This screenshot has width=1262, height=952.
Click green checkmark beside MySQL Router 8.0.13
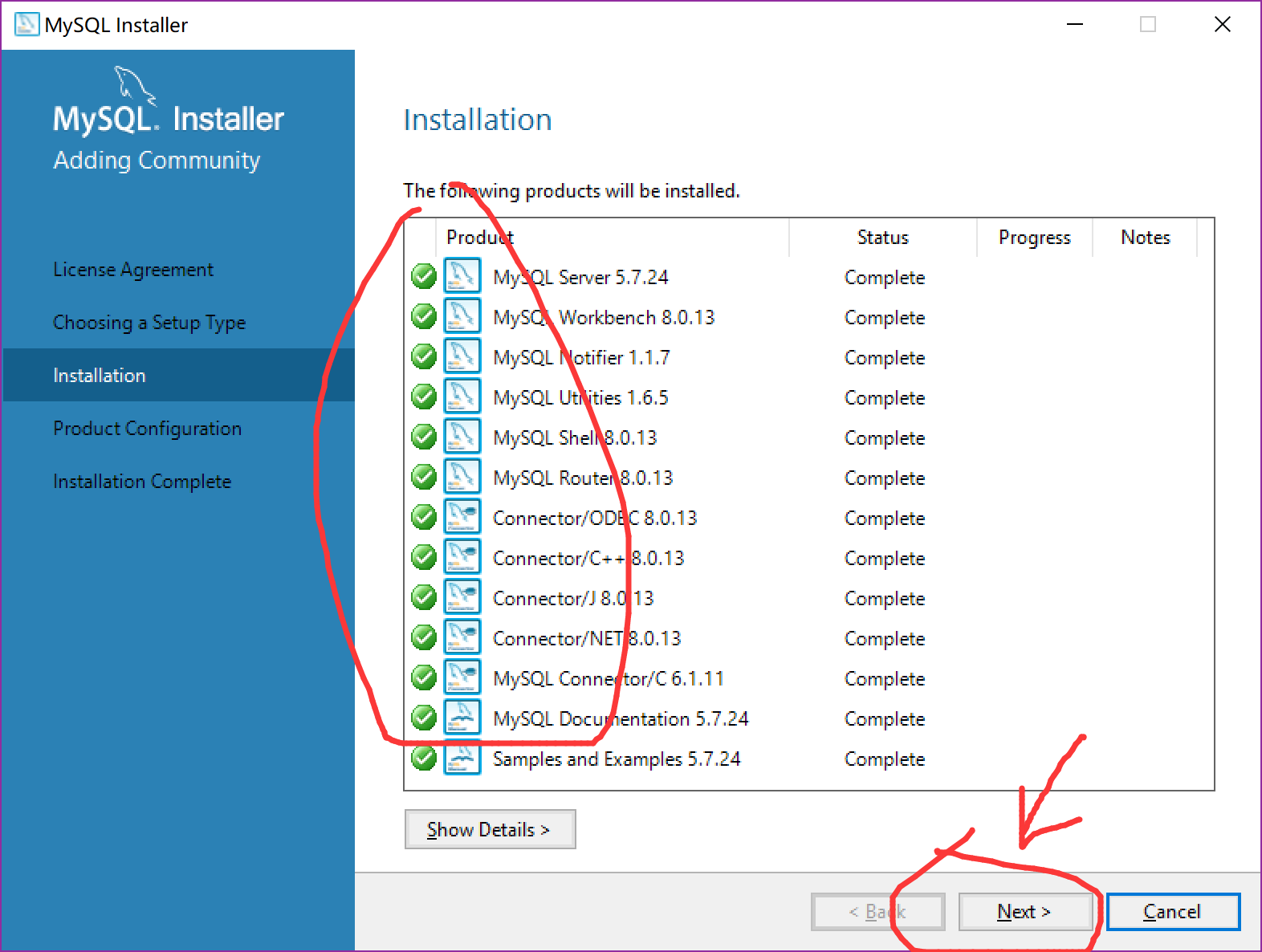(424, 477)
